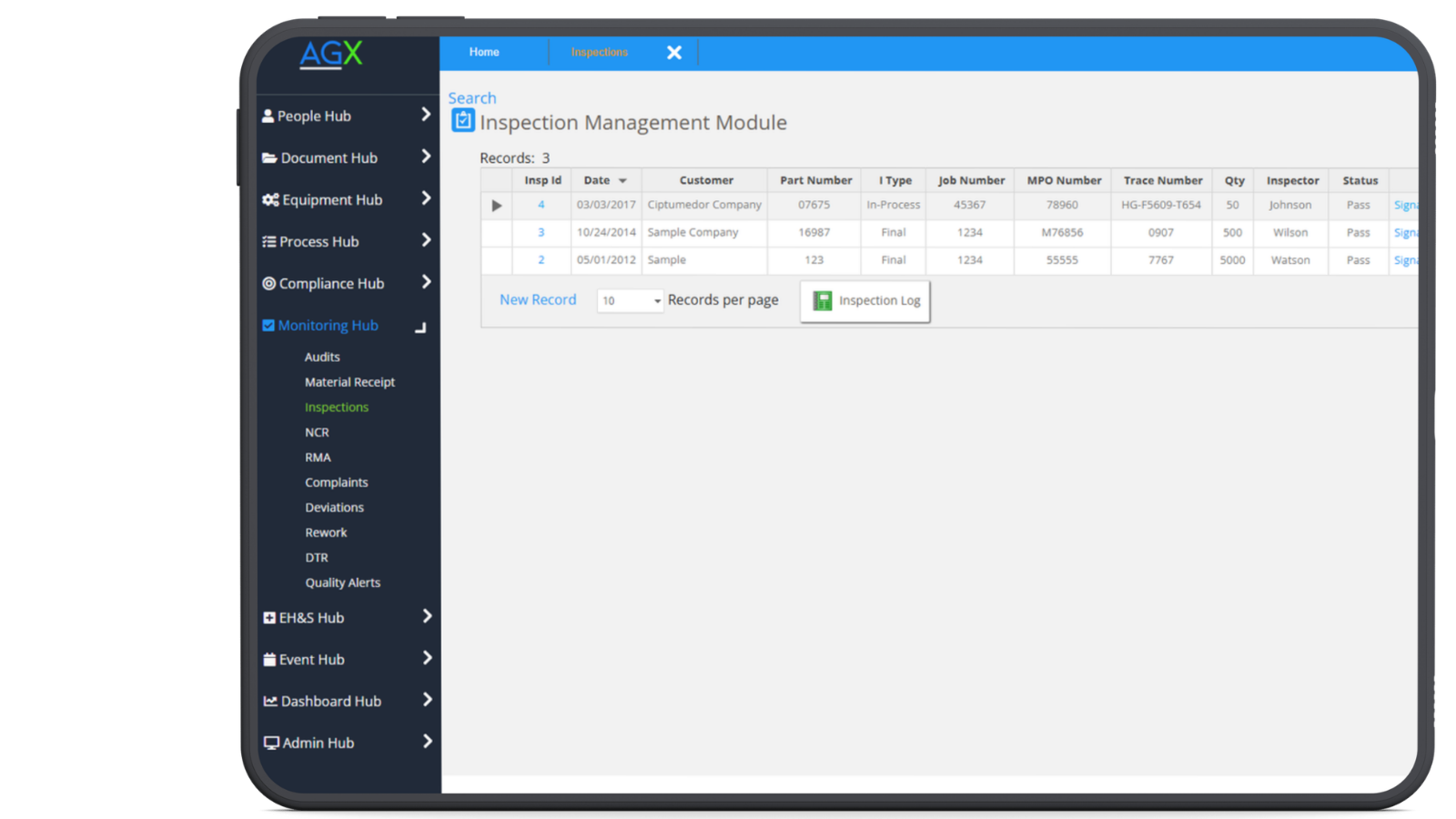Click the Search link
1456x819 pixels.
pos(472,97)
